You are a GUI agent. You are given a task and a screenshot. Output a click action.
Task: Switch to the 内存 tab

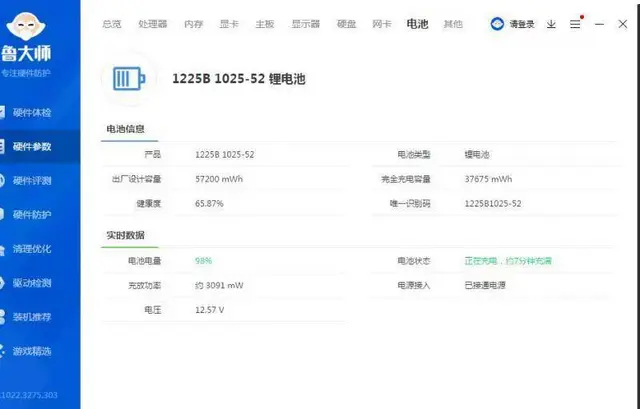tap(193, 24)
